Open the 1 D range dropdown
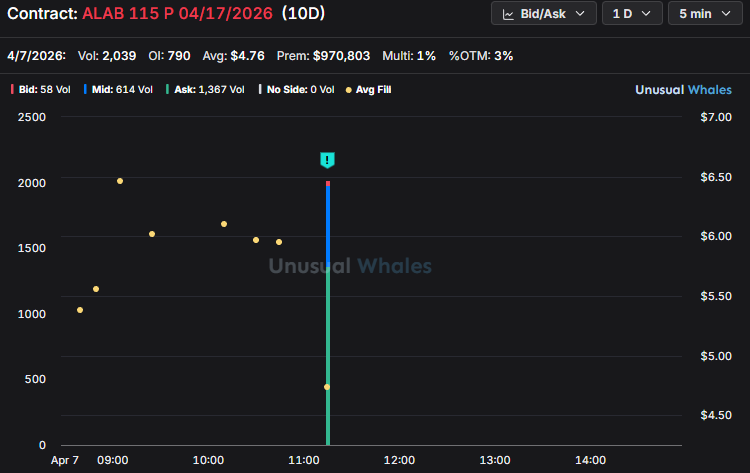The width and height of the screenshot is (750, 473). (x=632, y=13)
